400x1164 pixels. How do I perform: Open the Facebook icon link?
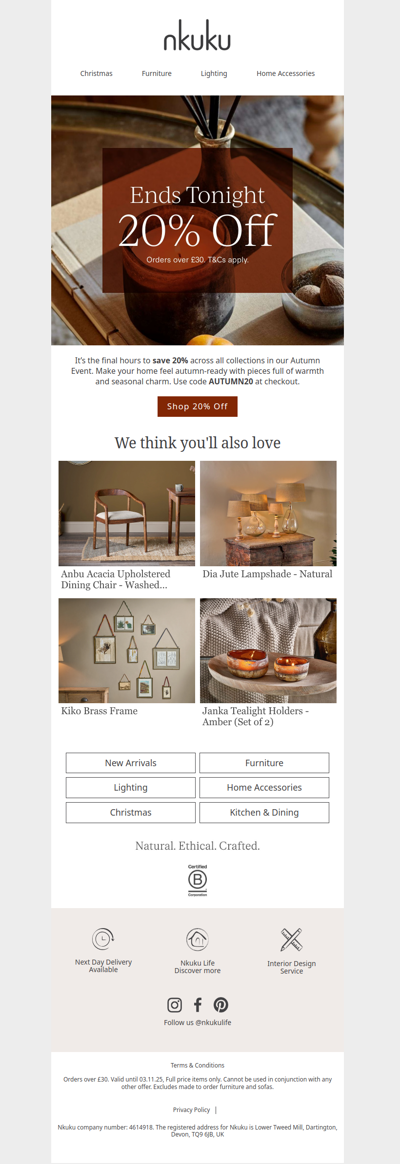click(x=197, y=1004)
